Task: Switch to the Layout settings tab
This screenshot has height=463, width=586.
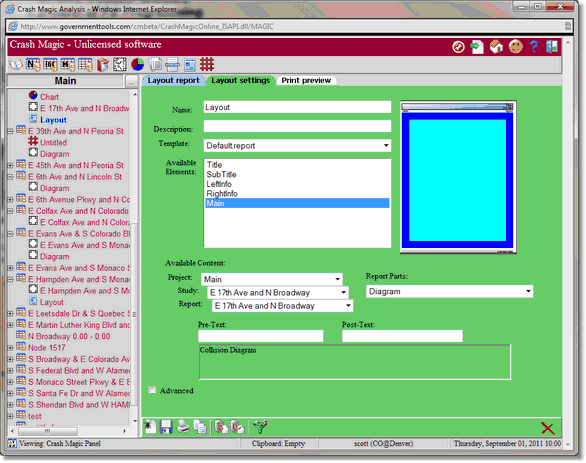Action: (x=240, y=80)
